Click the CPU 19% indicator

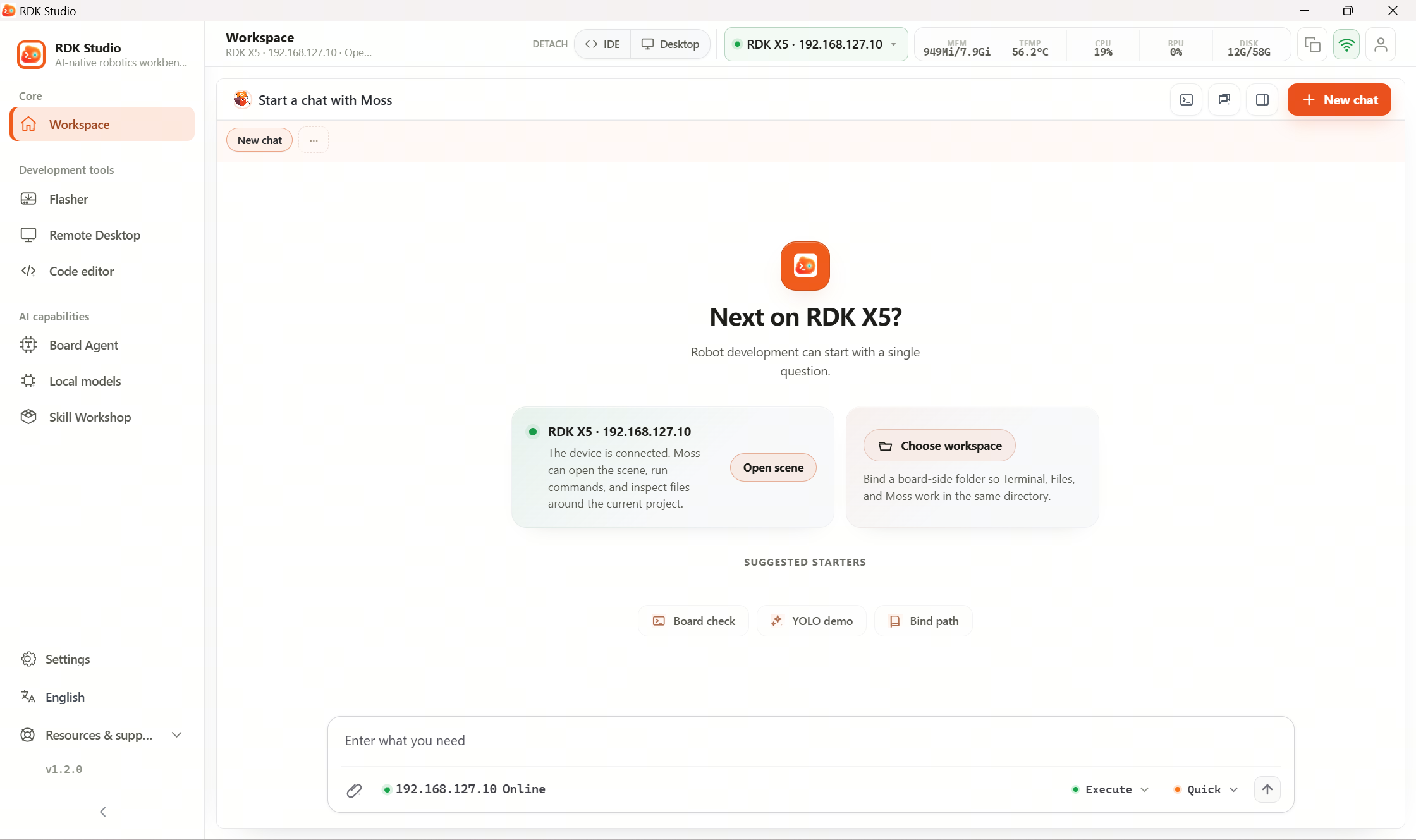point(1103,48)
